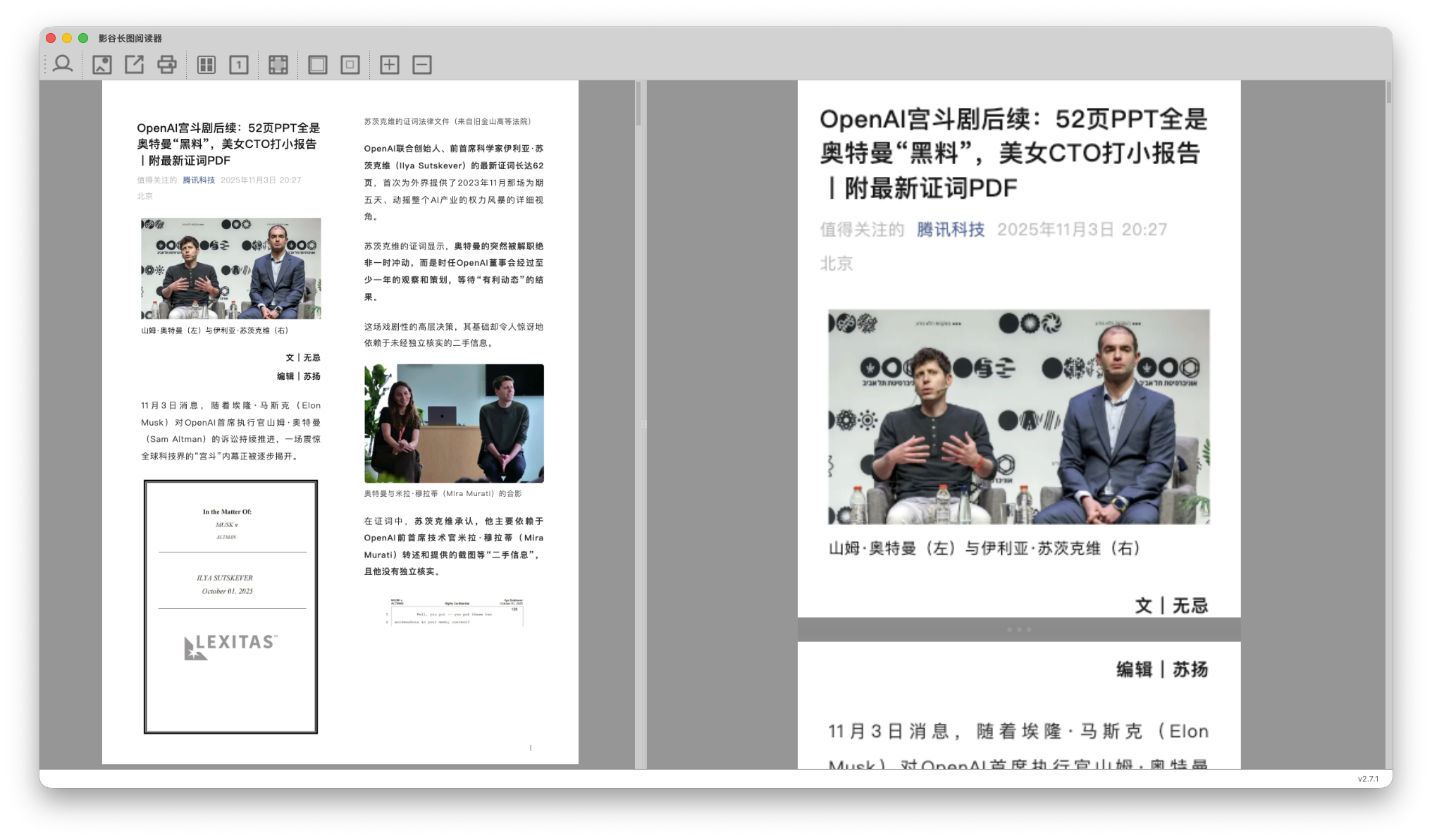Toggle the dashed-border selection view mode
Viewport: 1432px width, 840px height.
[278, 64]
